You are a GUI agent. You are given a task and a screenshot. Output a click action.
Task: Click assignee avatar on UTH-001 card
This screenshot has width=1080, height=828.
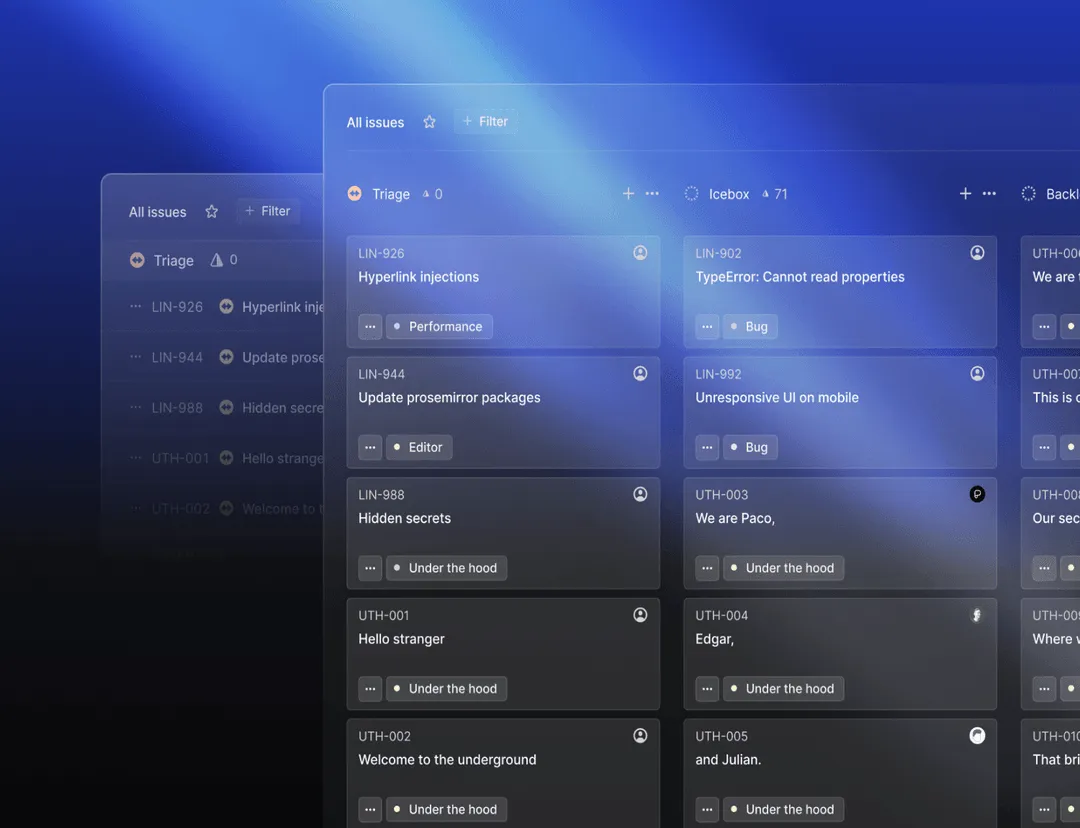(641, 614)
